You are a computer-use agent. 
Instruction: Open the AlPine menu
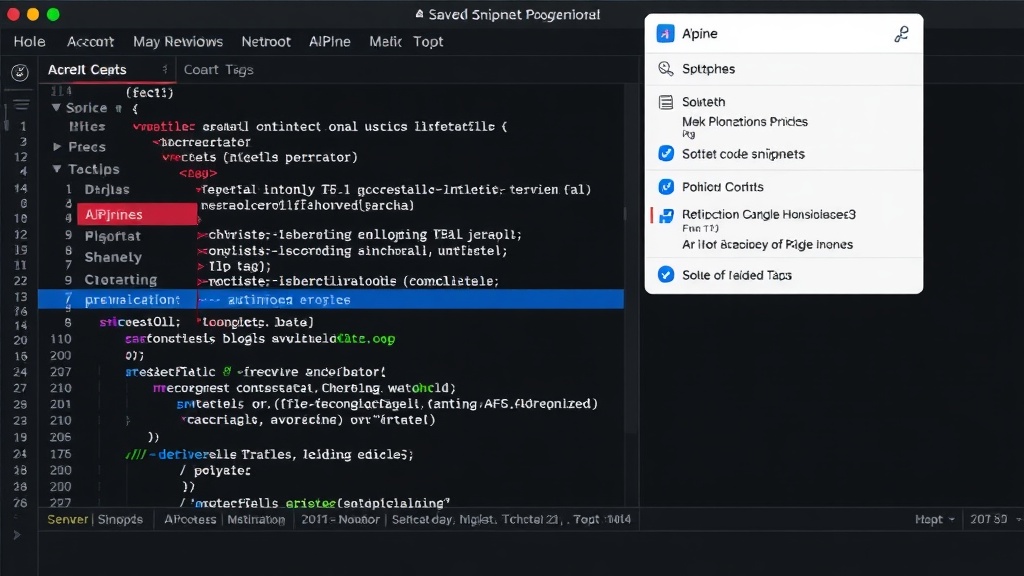coord(329,41)
